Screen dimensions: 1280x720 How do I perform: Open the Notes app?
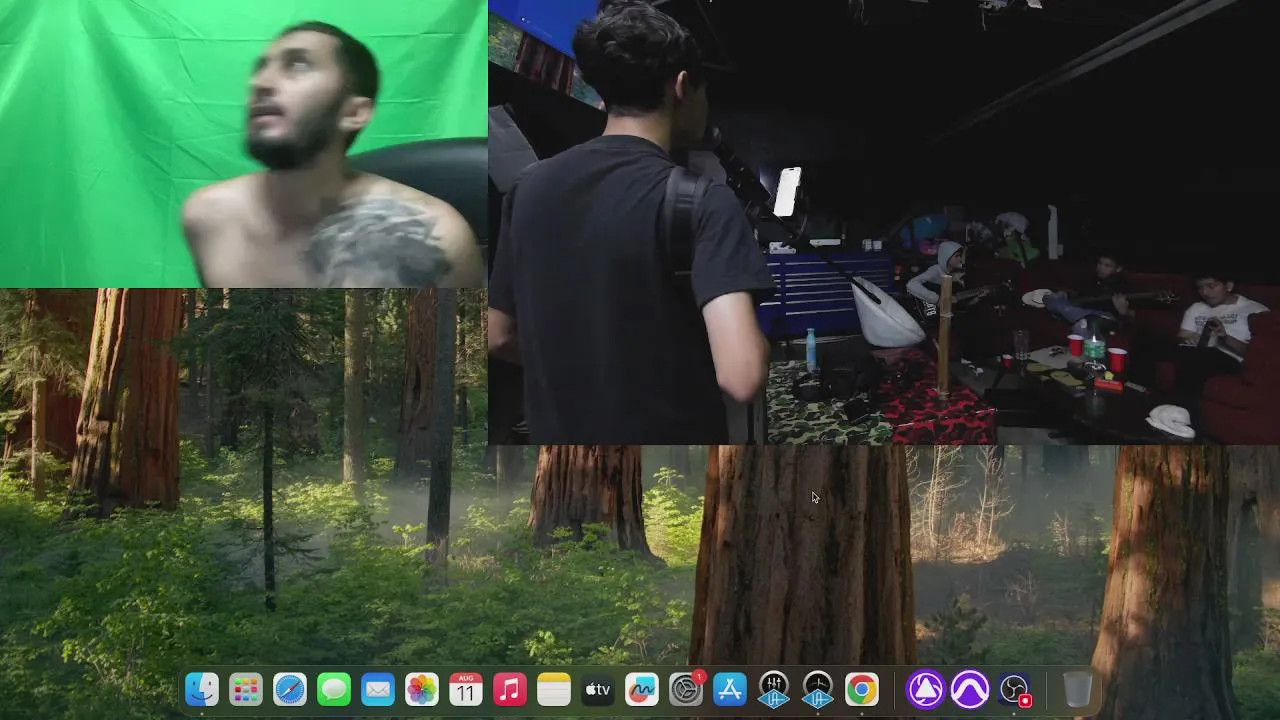(x=554, y=689)
